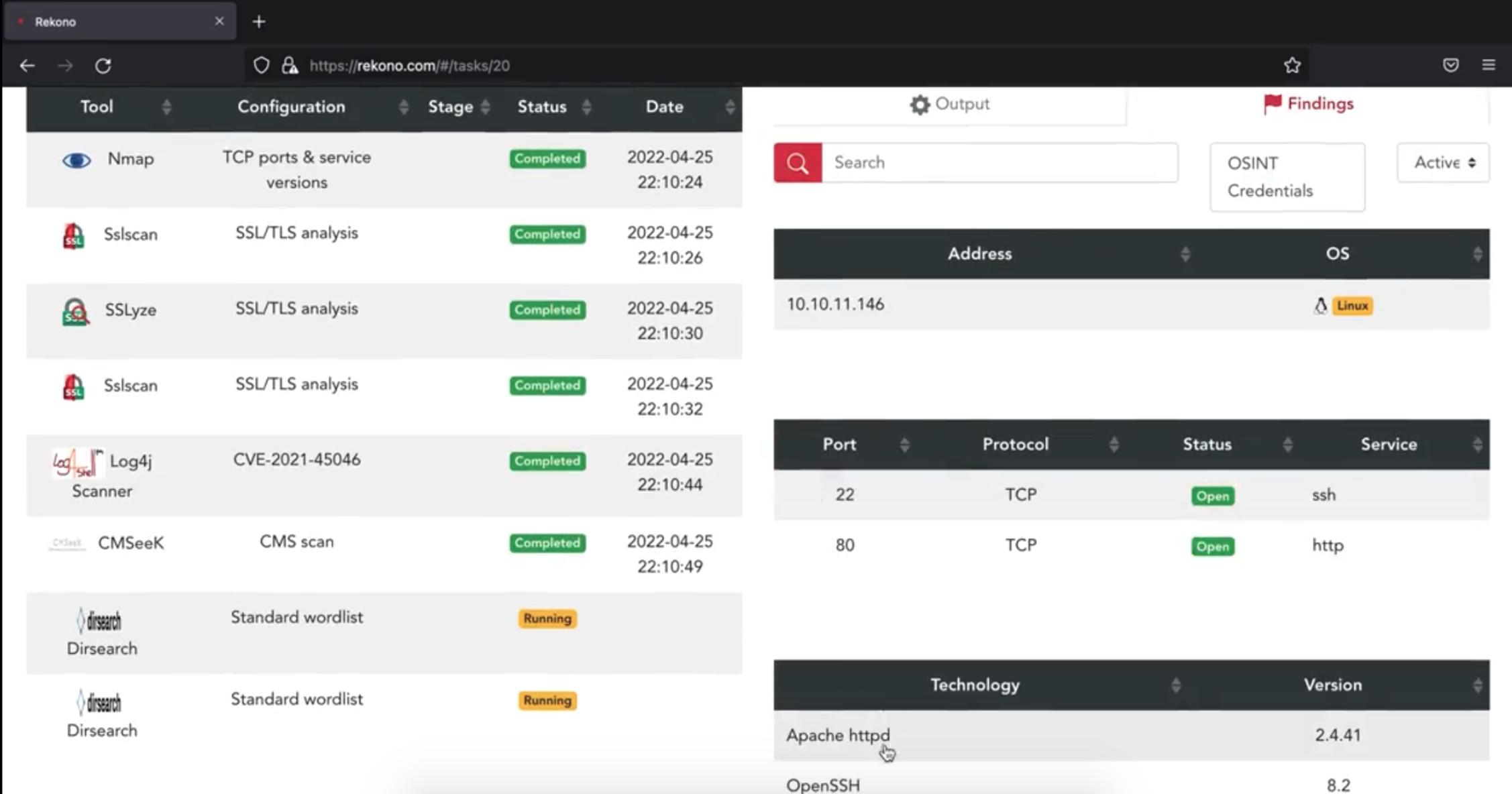Reload the page in the browser
The height and width of the screenshot is (794, 1512).
pos(103,66)
